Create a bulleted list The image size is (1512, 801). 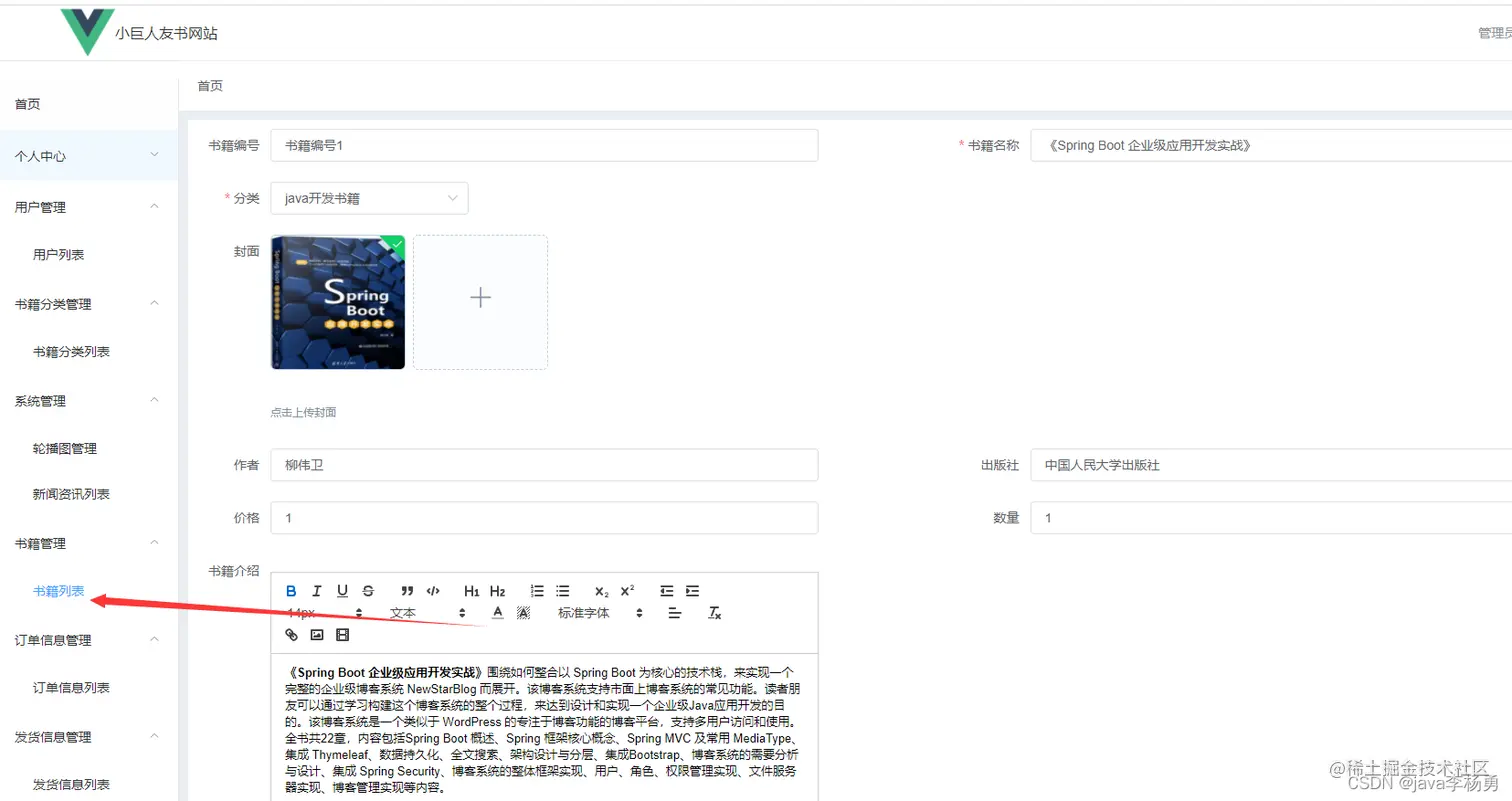(x=563, y=591)
